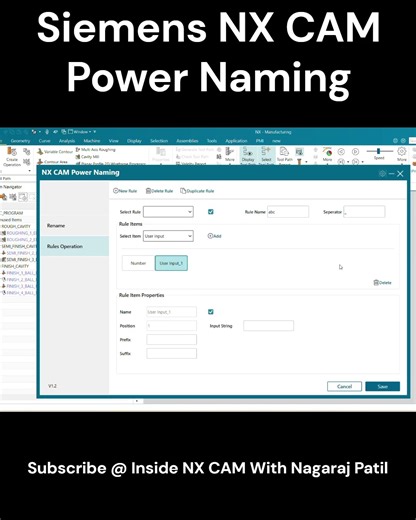The width and height of the screenshot is (416, 520).
Task: Minimize the NX CAM Power Naming dialog
Action: click(x=391, y=174)
